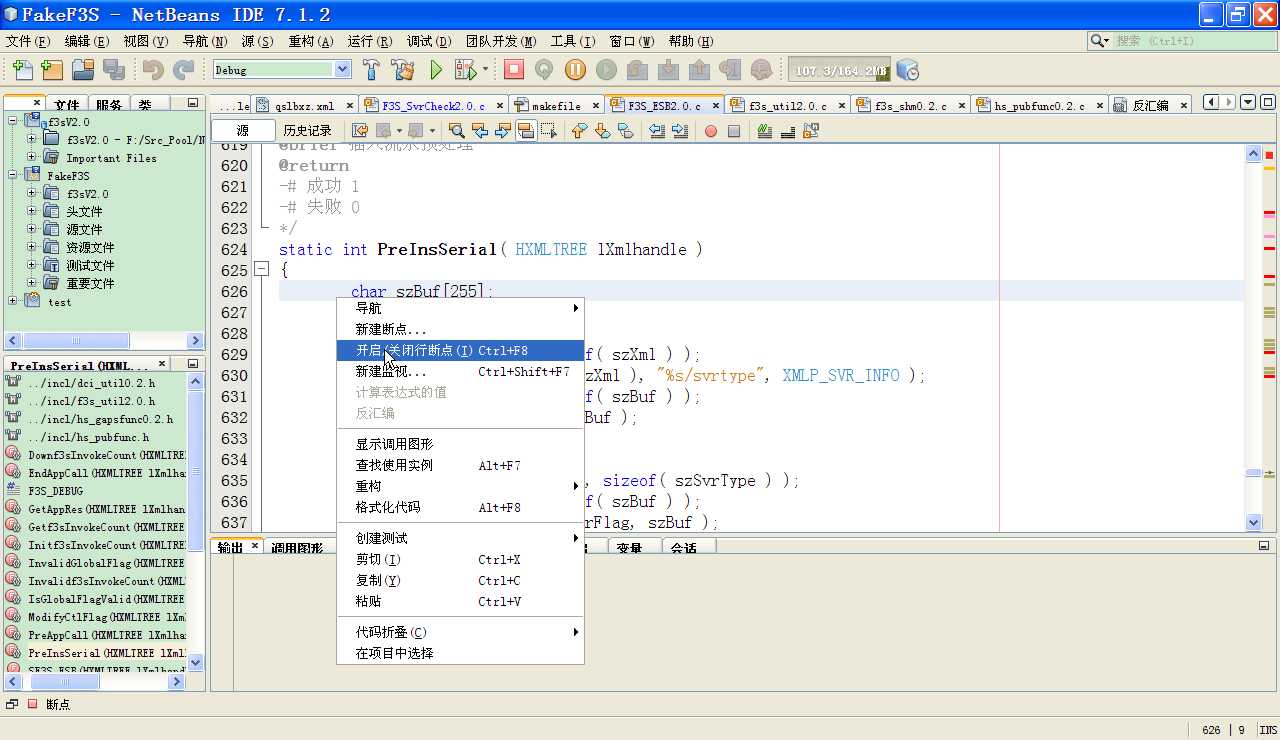This screenshot has height=740, width=1280.
Task: Select PreInsSerial in the navigator list
Action: click(106, 653)
